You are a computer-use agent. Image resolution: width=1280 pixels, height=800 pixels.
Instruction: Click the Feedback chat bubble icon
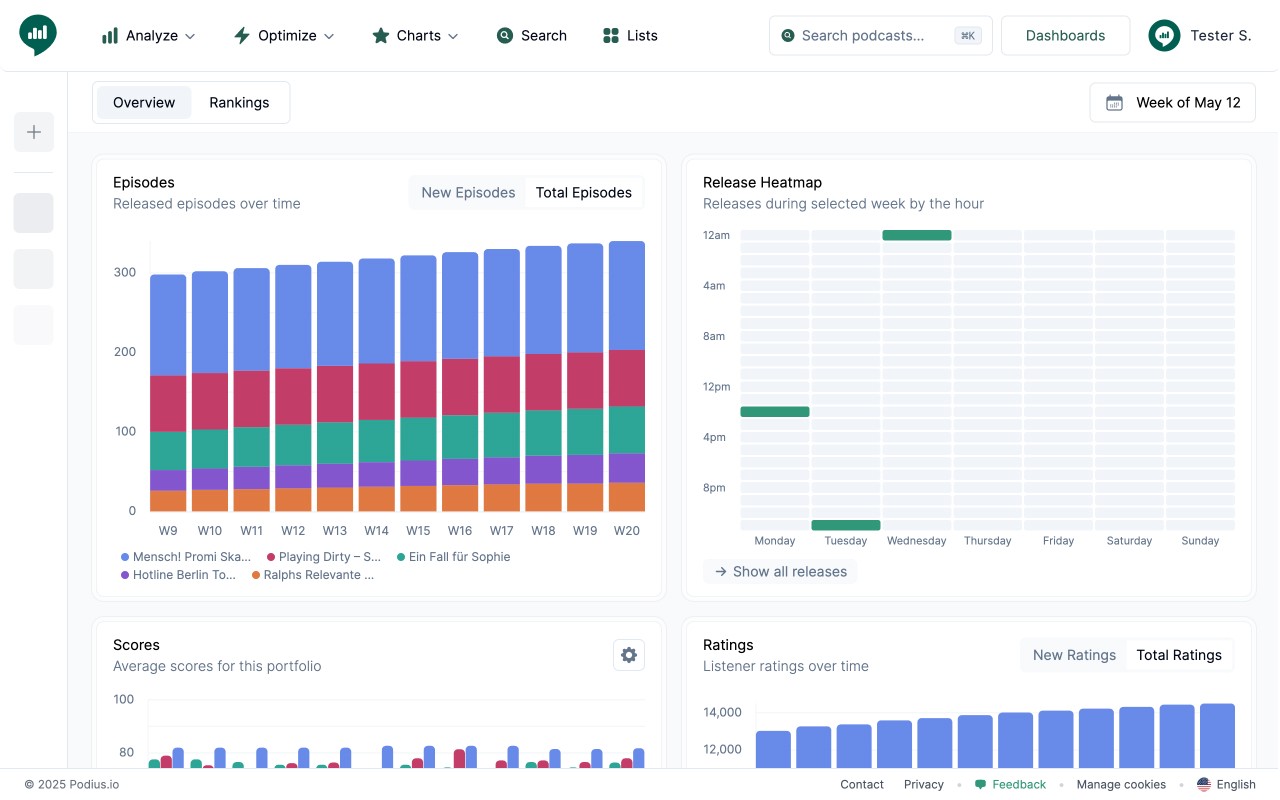[981, 784]
